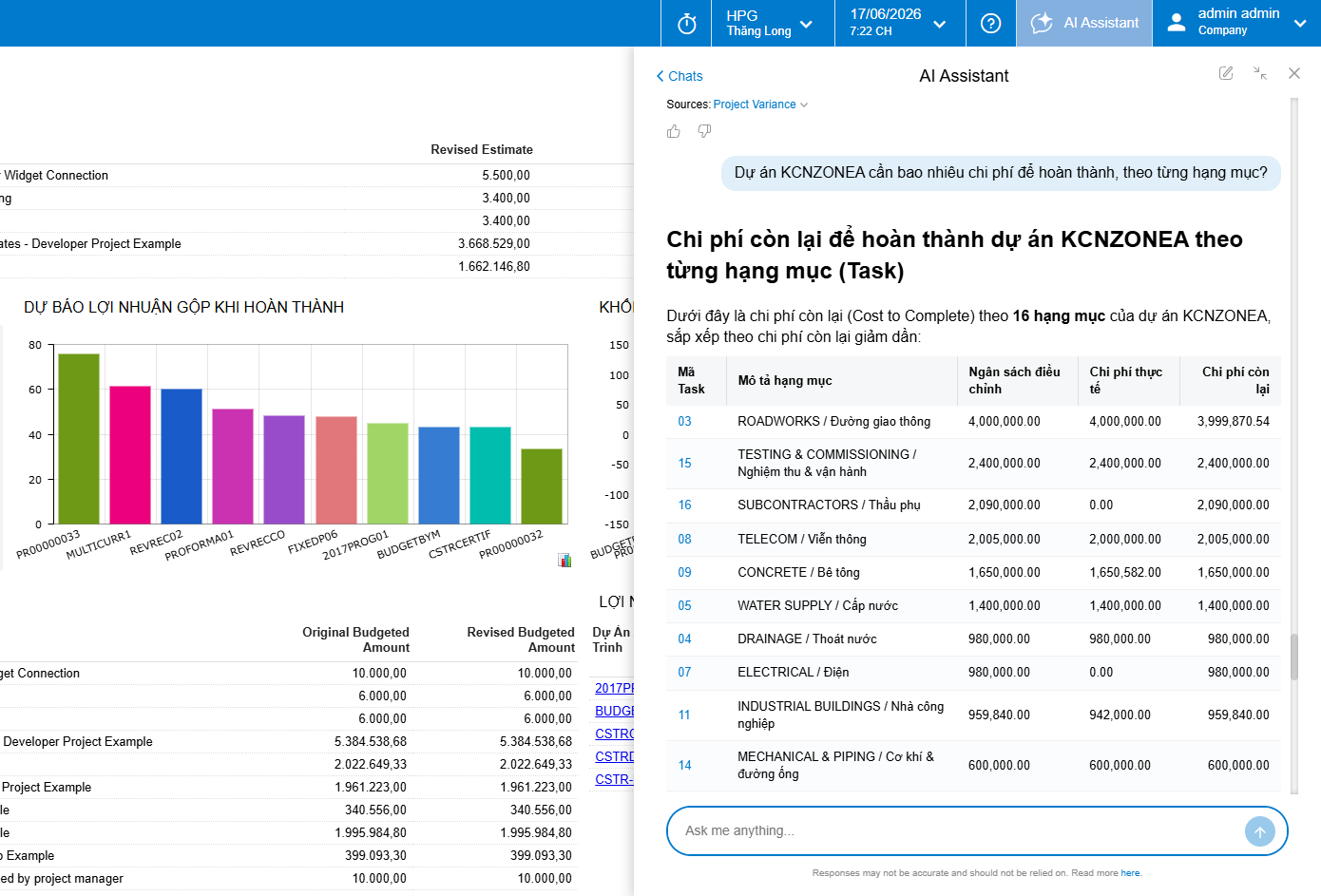Open task 11 INDUSTRIAL BUILDINGS link
The image size is (1321, 896).
(684, 715)
